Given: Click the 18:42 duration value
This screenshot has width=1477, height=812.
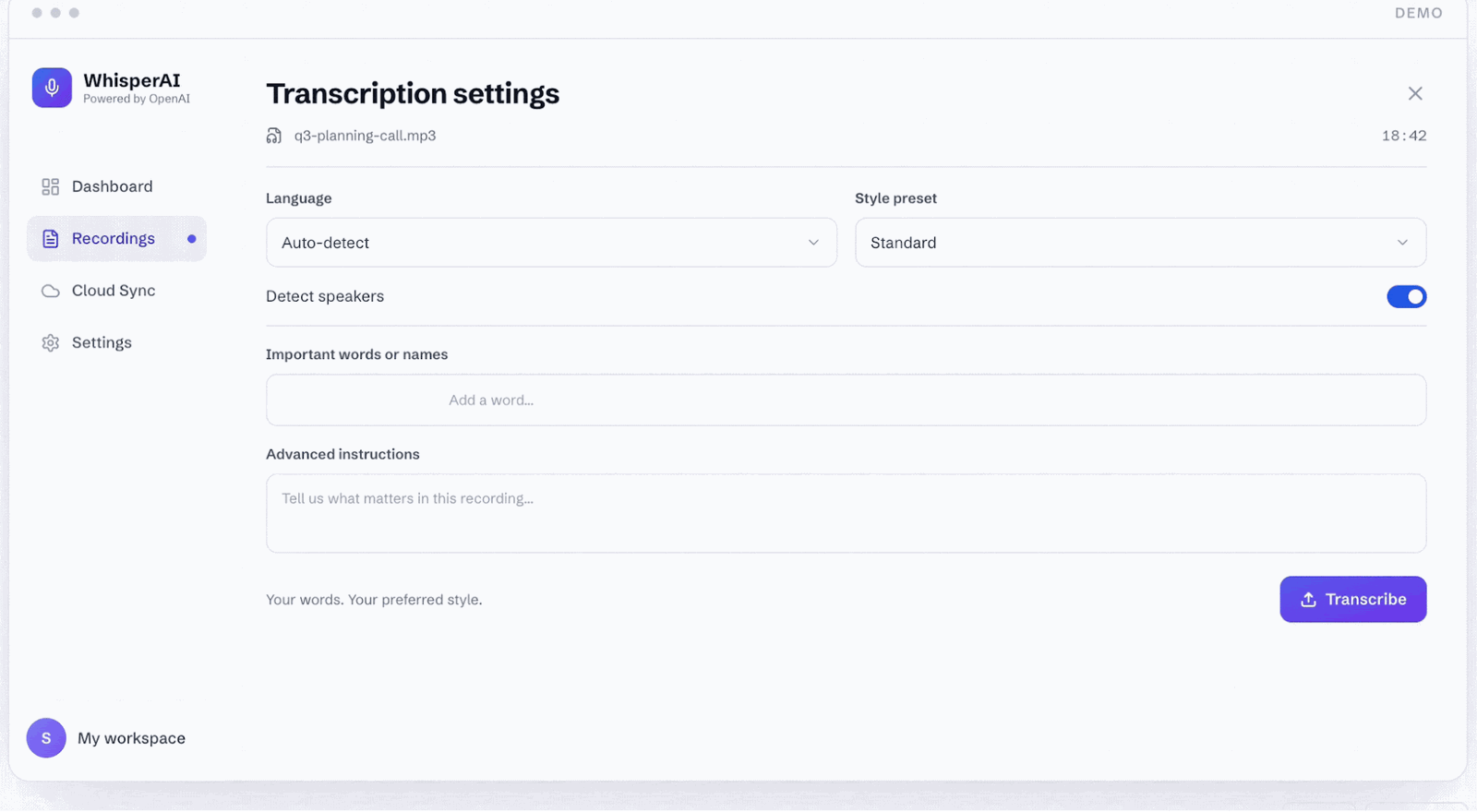Looking at the screenshot, I should pyautogui.click(x=1404, y=136).
